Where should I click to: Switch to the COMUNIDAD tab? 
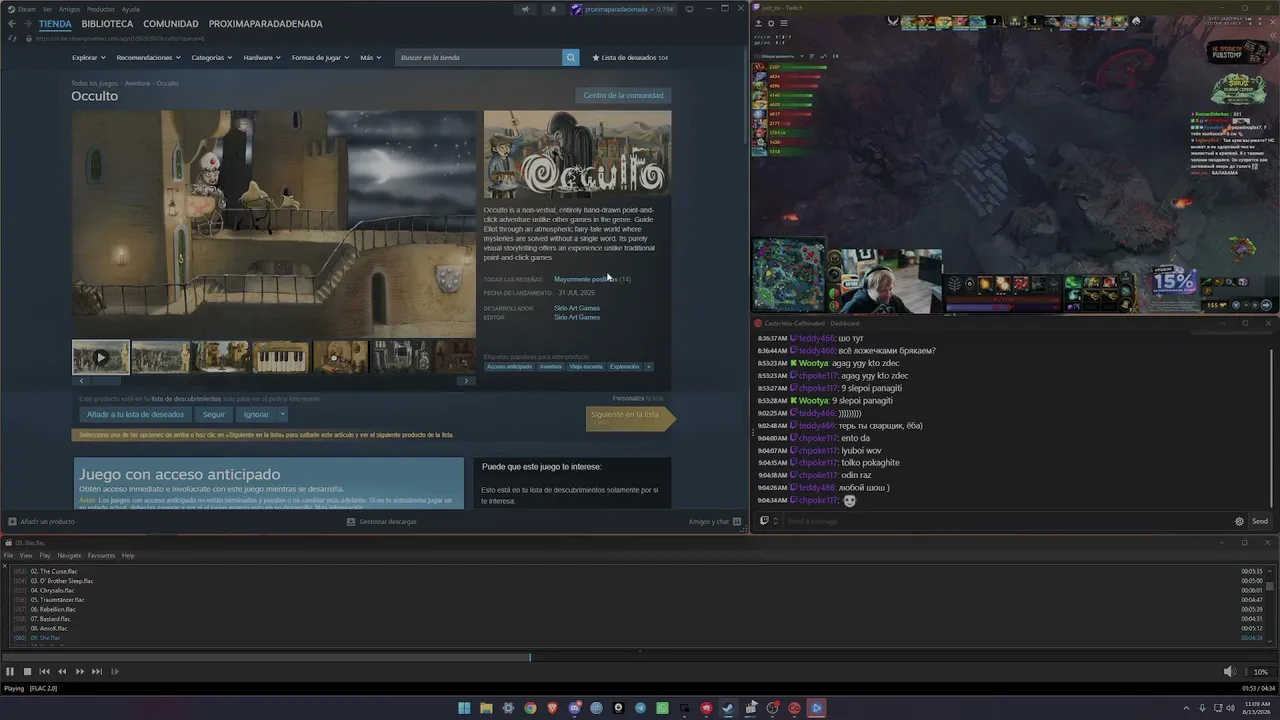click(171, 24)
